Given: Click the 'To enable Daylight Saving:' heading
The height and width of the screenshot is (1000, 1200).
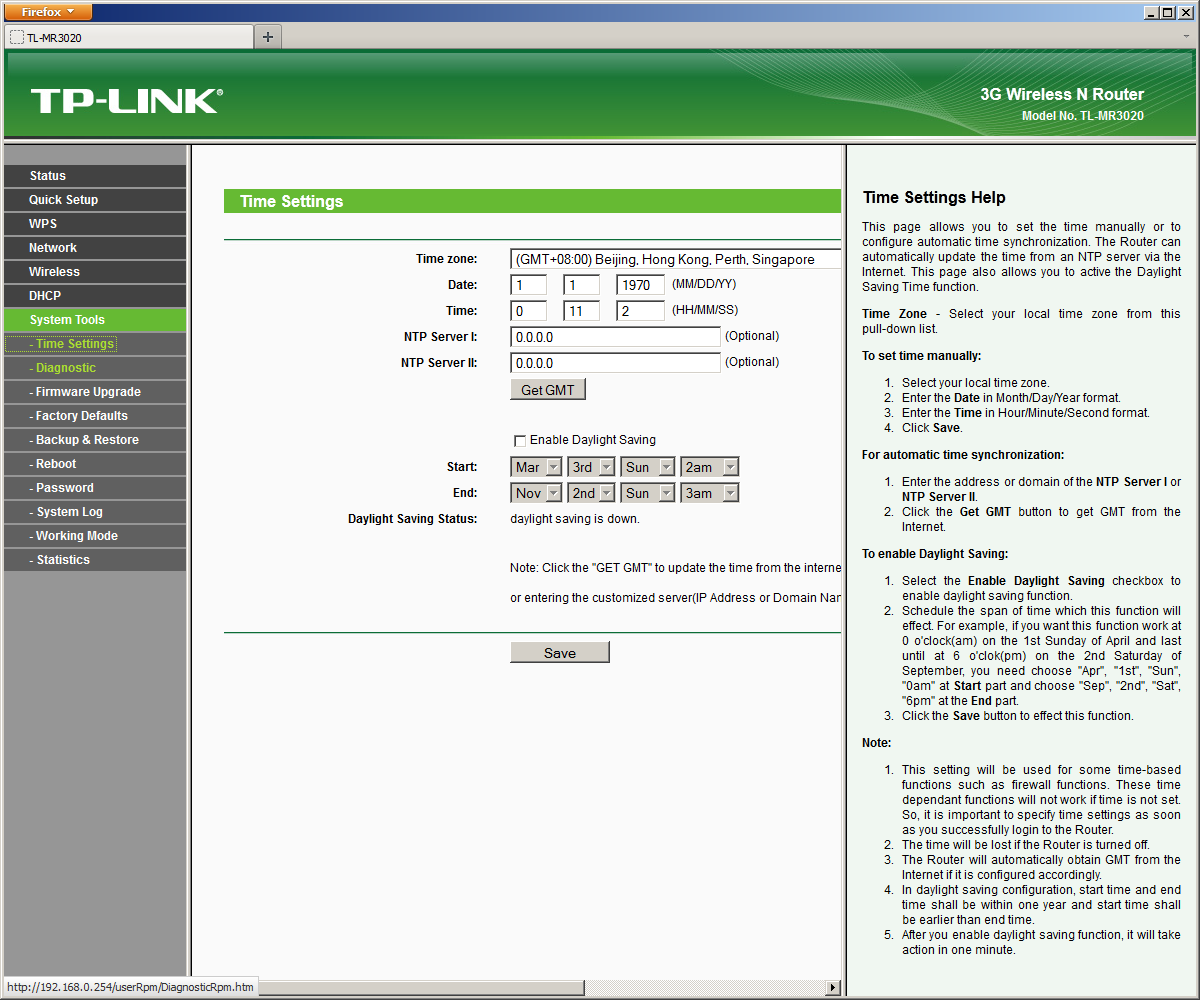Looking at the screenshot, I should point(935,553).
